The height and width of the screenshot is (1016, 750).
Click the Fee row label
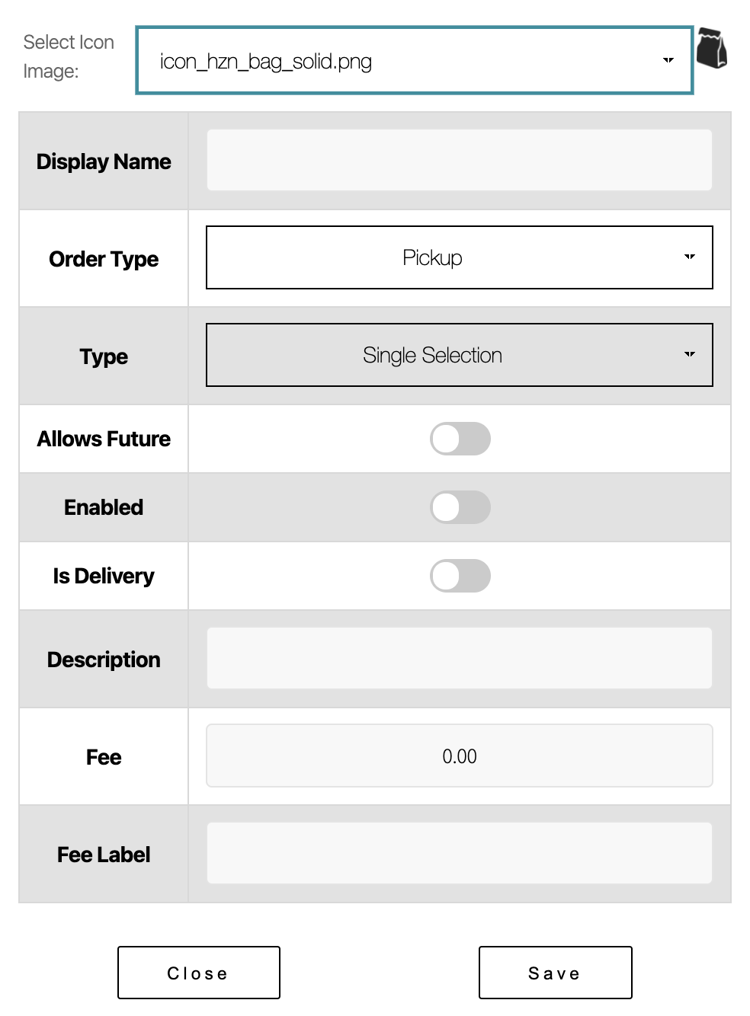(x=103, y=757)
